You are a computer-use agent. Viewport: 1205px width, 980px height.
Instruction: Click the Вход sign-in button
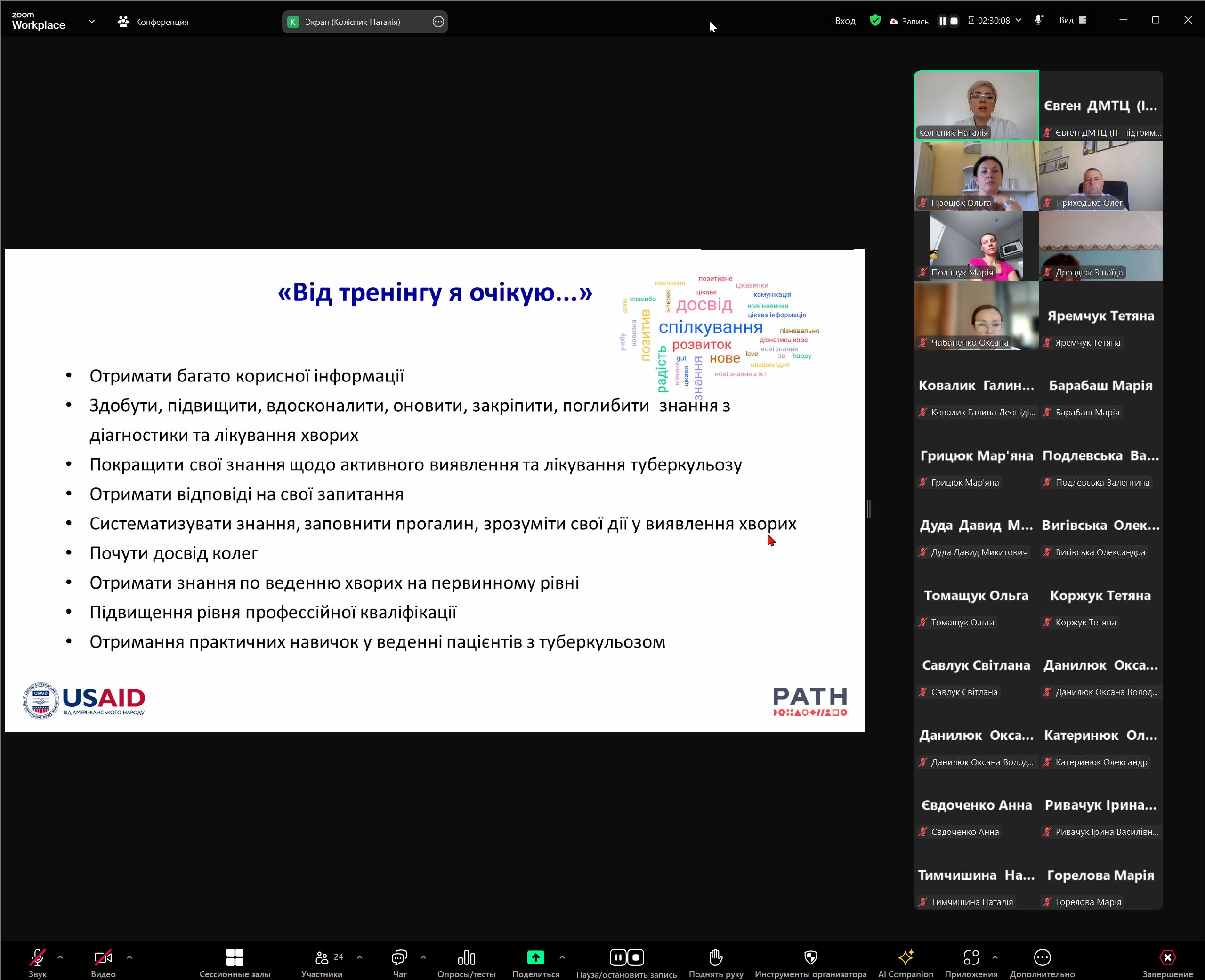(x=845, y=21)
